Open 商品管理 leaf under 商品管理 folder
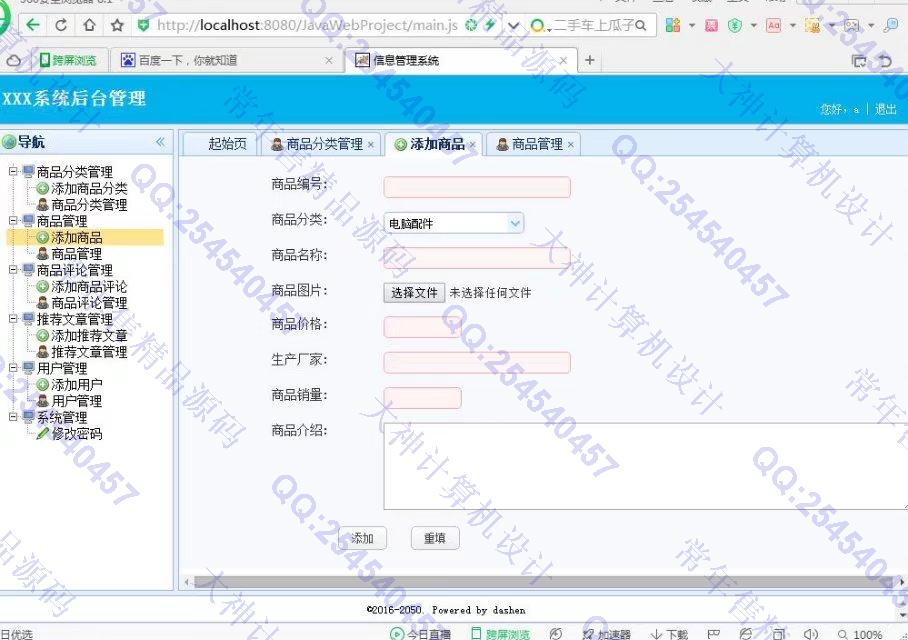Screen dimensions: 908x640 pos(76,254)
